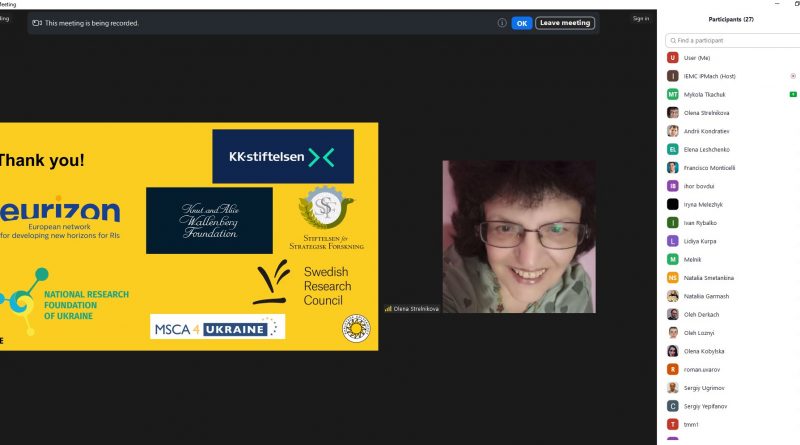Click the shared Thank you slide

(188, 236)
